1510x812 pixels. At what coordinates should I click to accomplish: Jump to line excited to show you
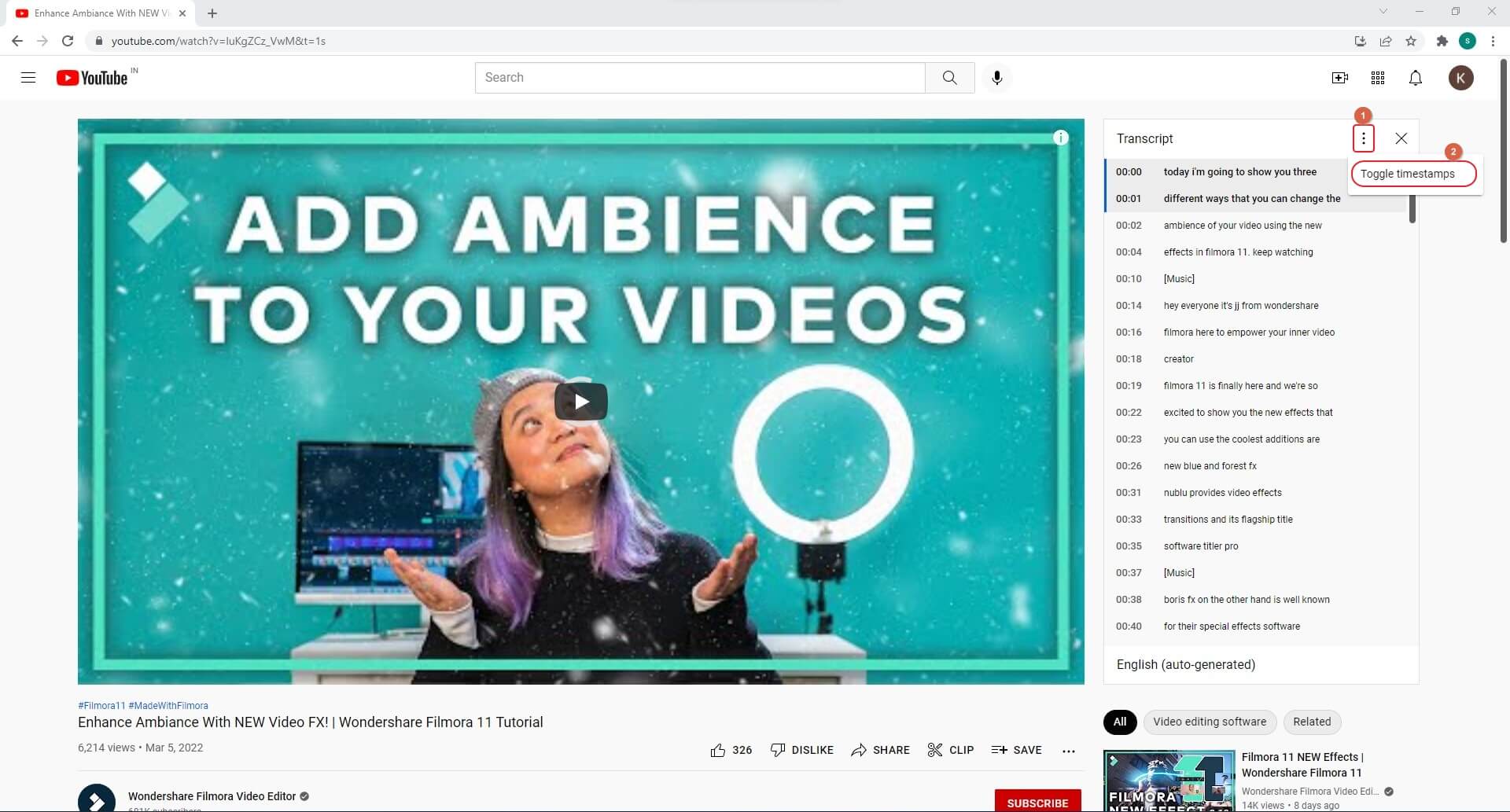point(1254,413)
